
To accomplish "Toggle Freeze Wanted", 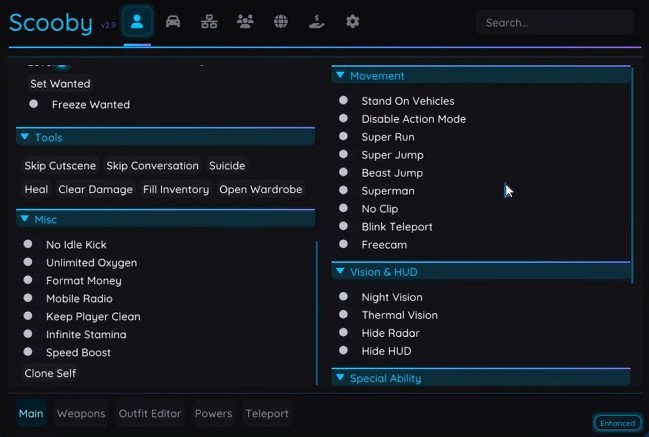I will 34,104.
